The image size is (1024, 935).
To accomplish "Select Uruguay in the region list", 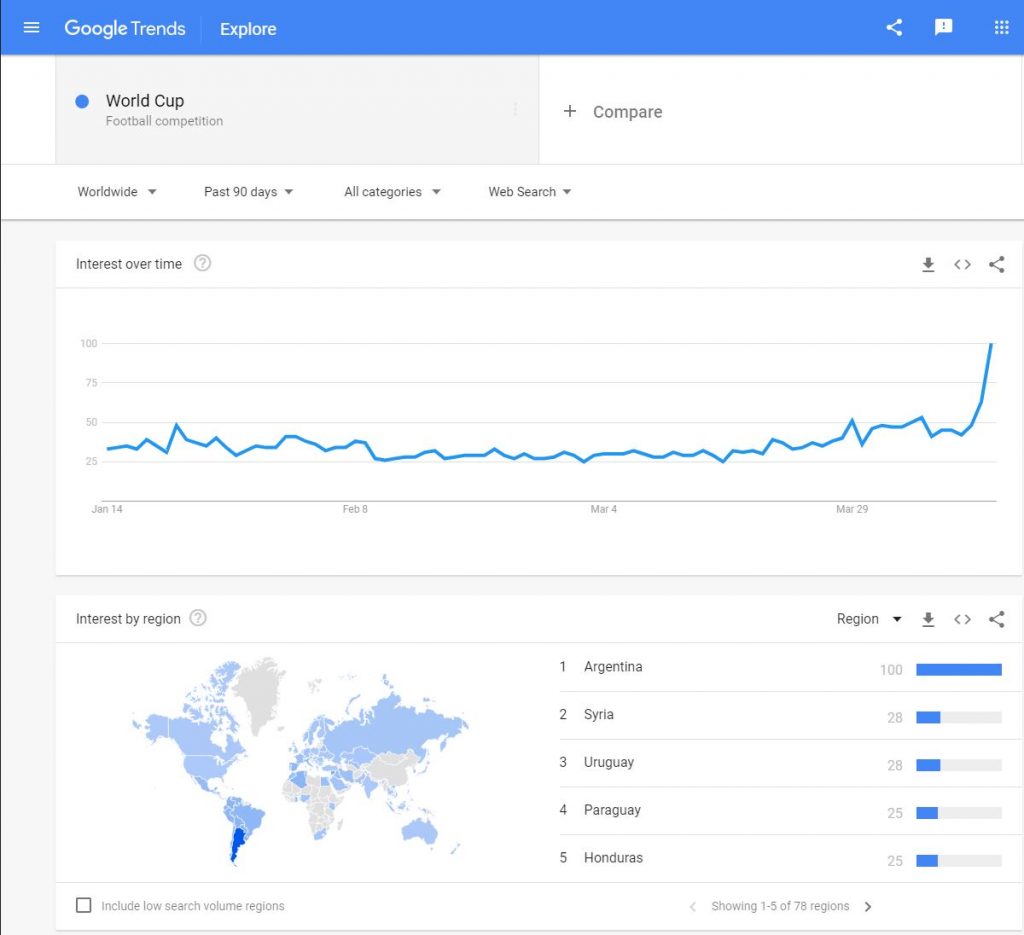I will (609, 762).
